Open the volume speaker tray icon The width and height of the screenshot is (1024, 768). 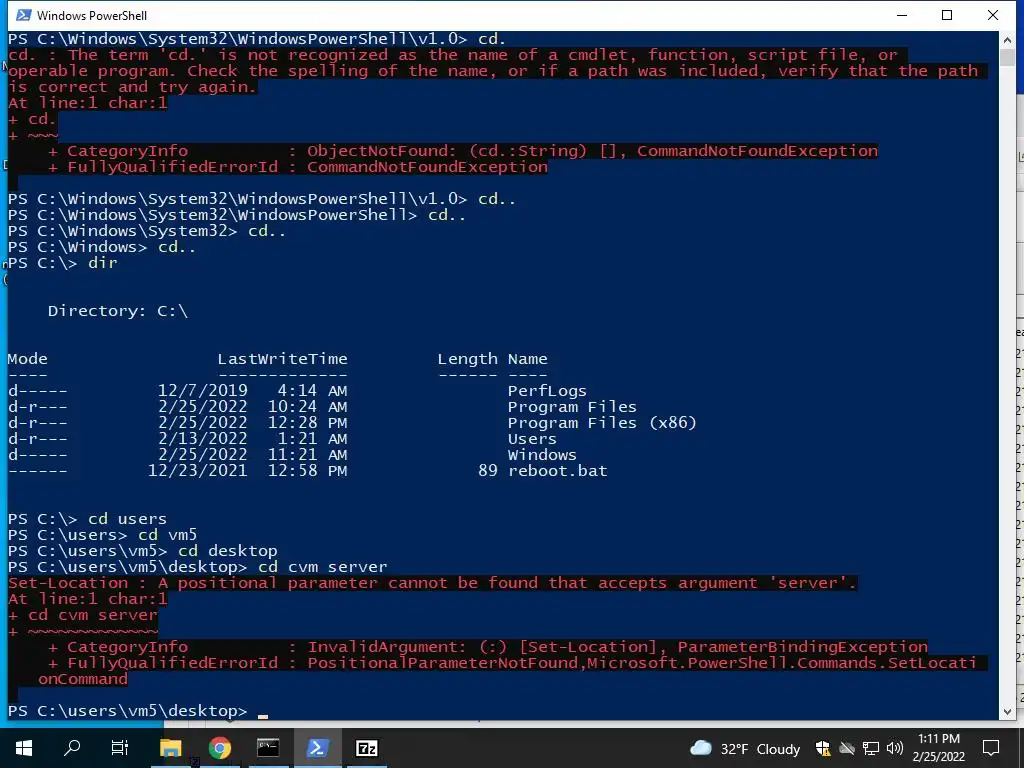click(x=895, y=748)
